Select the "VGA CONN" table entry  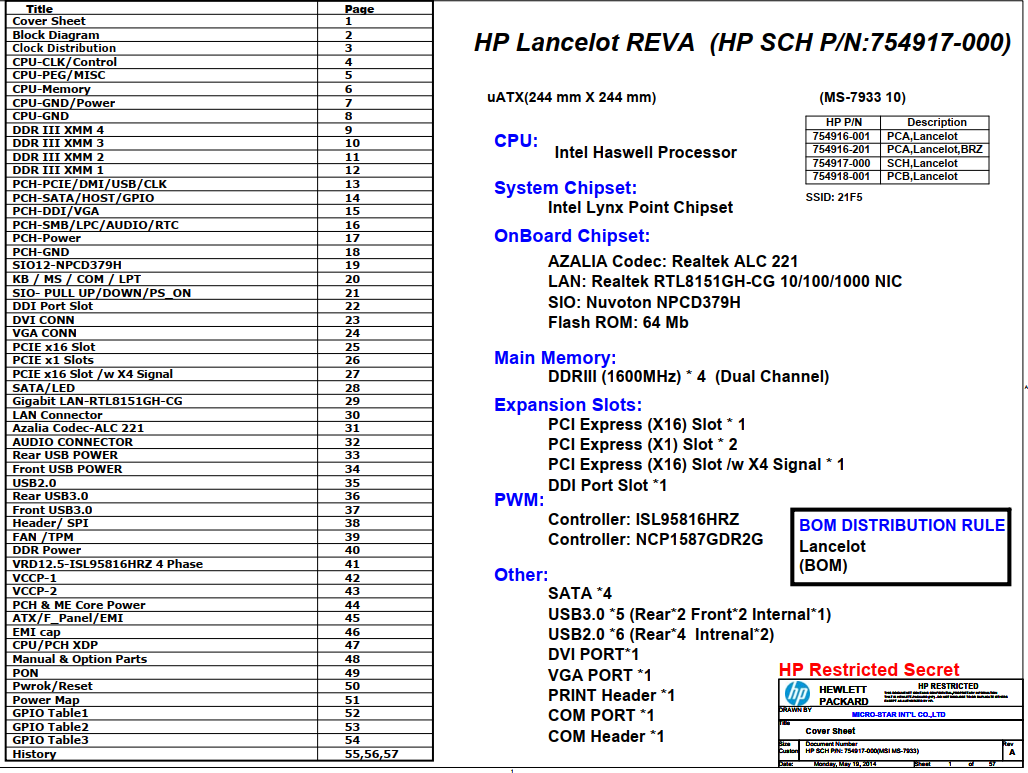[x=44, y=332]
